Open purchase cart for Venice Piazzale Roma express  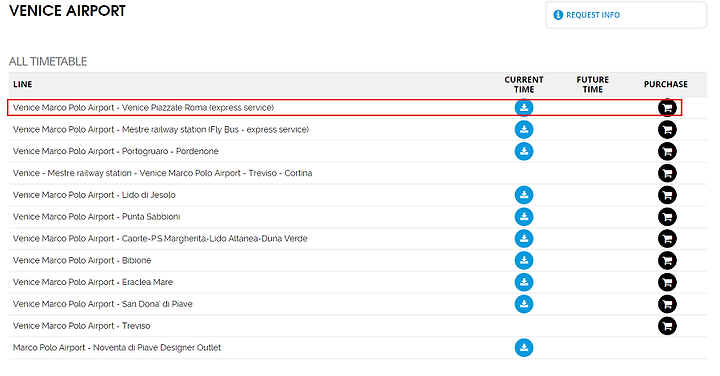(667, 107)
